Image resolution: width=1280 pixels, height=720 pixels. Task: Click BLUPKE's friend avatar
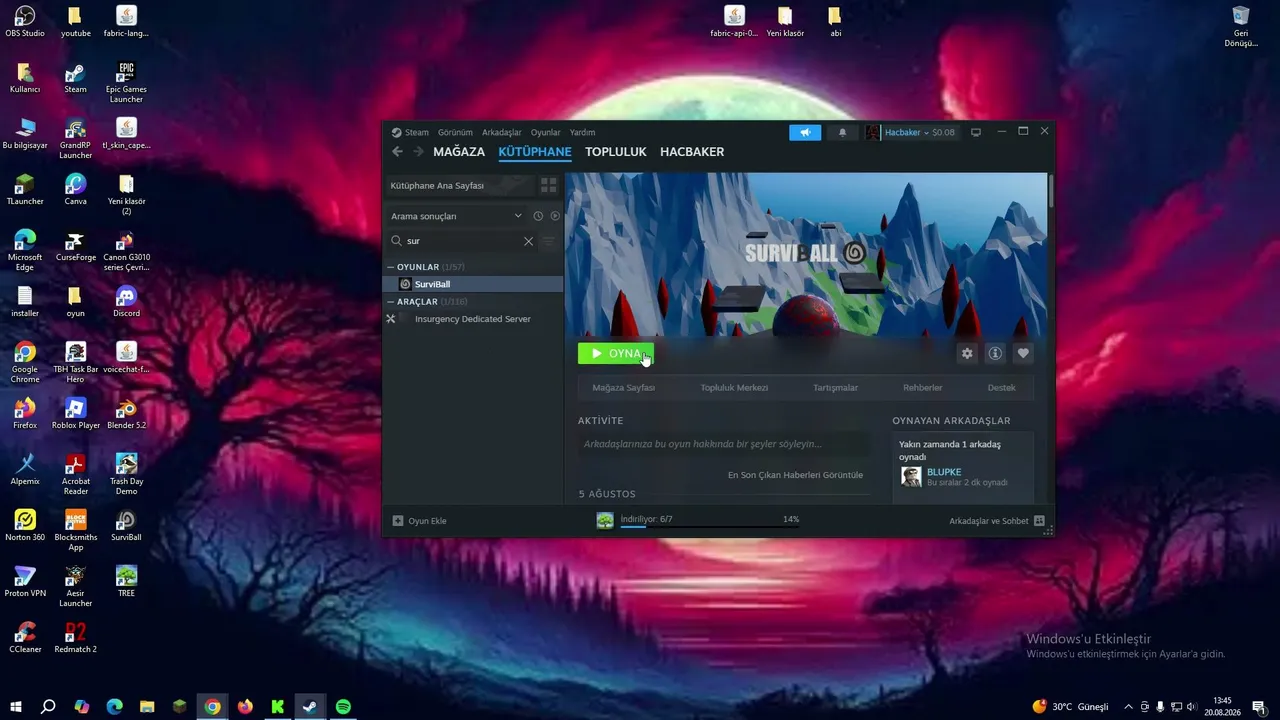tap(911, 477)
